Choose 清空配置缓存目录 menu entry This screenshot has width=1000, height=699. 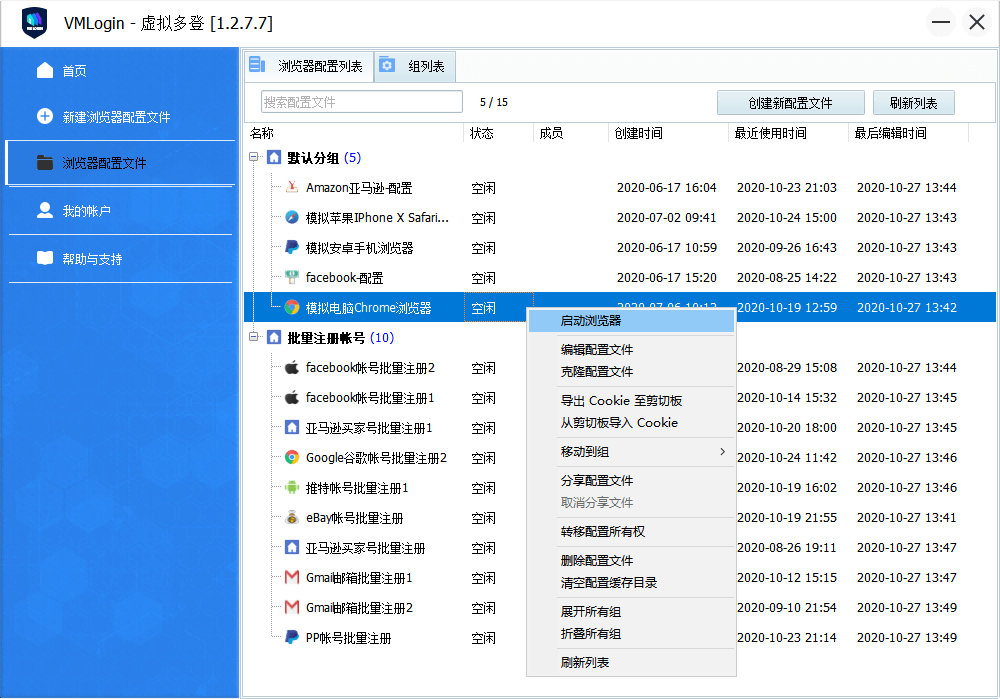click(x=631, y=582)
